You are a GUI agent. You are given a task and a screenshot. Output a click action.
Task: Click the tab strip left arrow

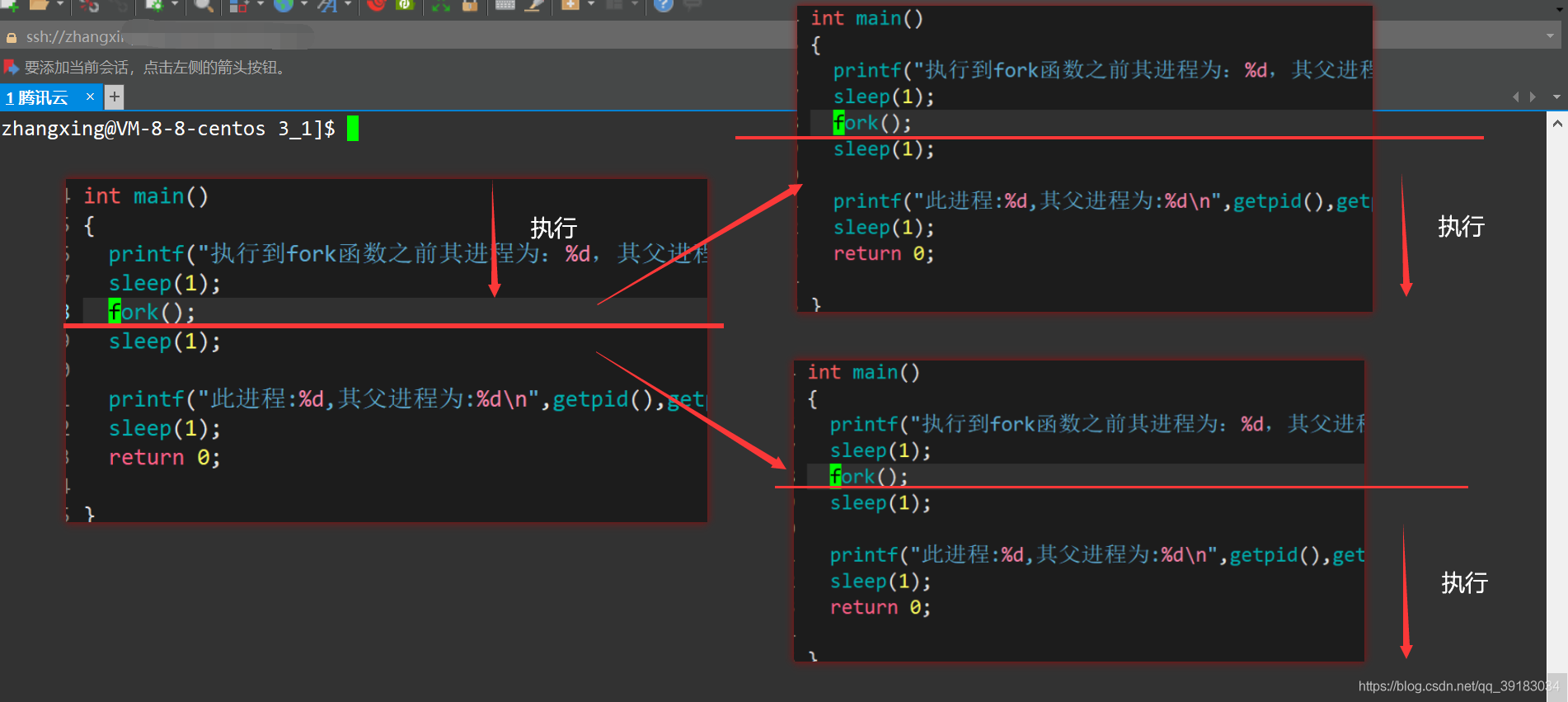click(x=1515, y=97)
